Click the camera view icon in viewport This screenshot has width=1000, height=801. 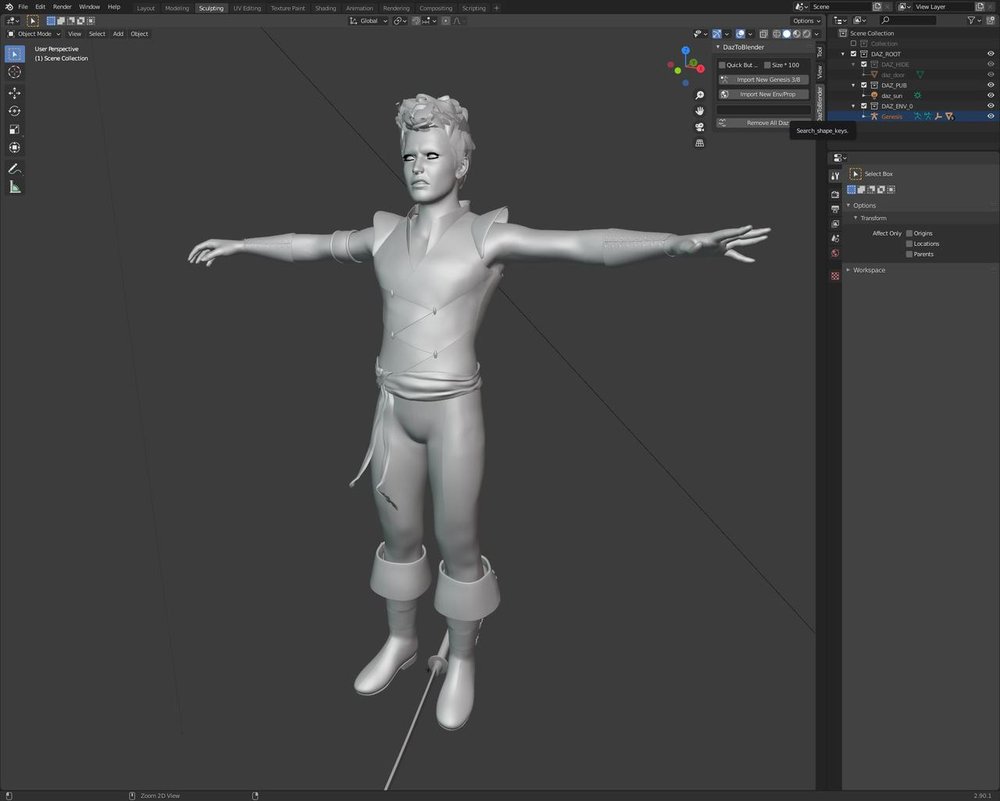click(699, 126)
